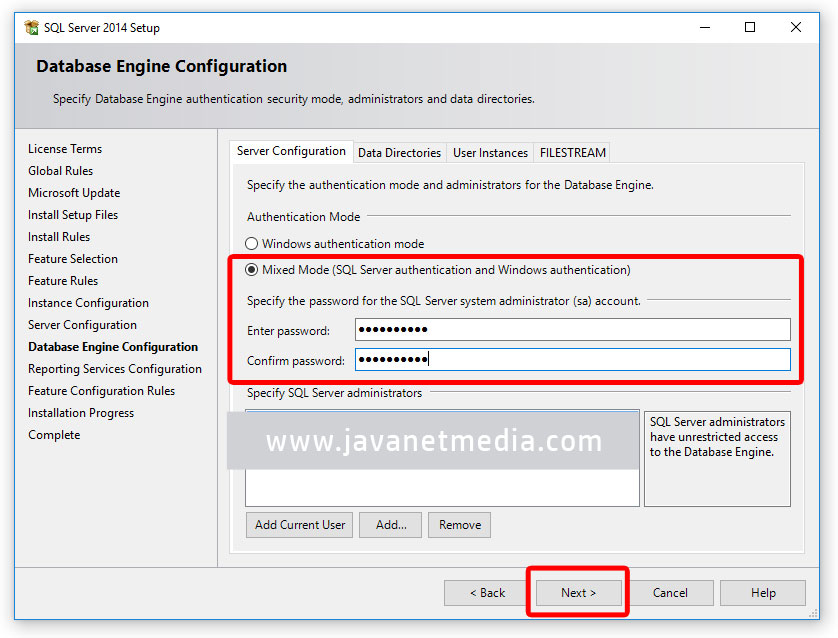Click Server Configuration in the left step list
The height and width of the screenshot is (638, 838).
(82, 325)
